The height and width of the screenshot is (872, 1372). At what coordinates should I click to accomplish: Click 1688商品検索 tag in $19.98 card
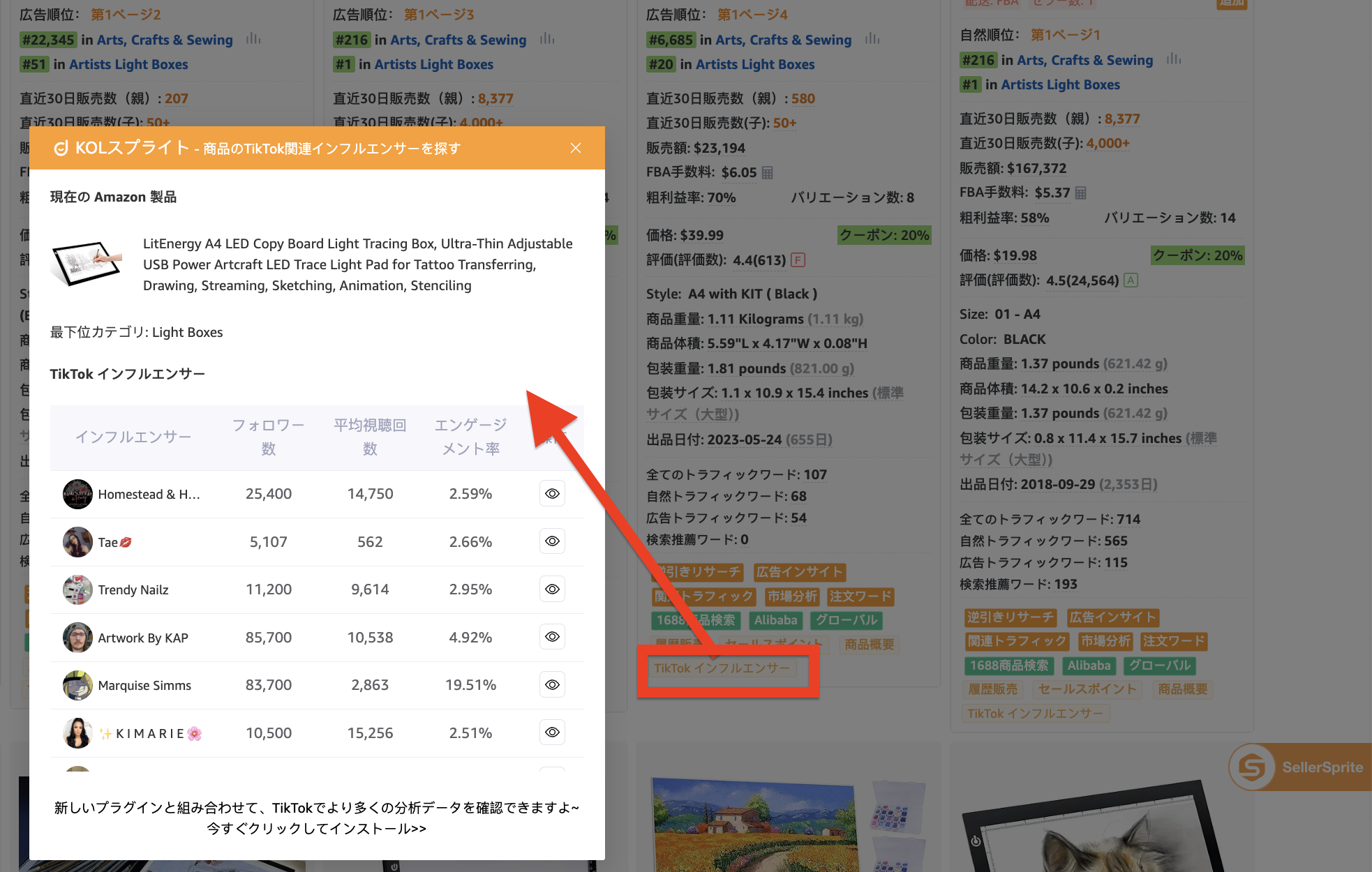click(x=1008, y=666)
